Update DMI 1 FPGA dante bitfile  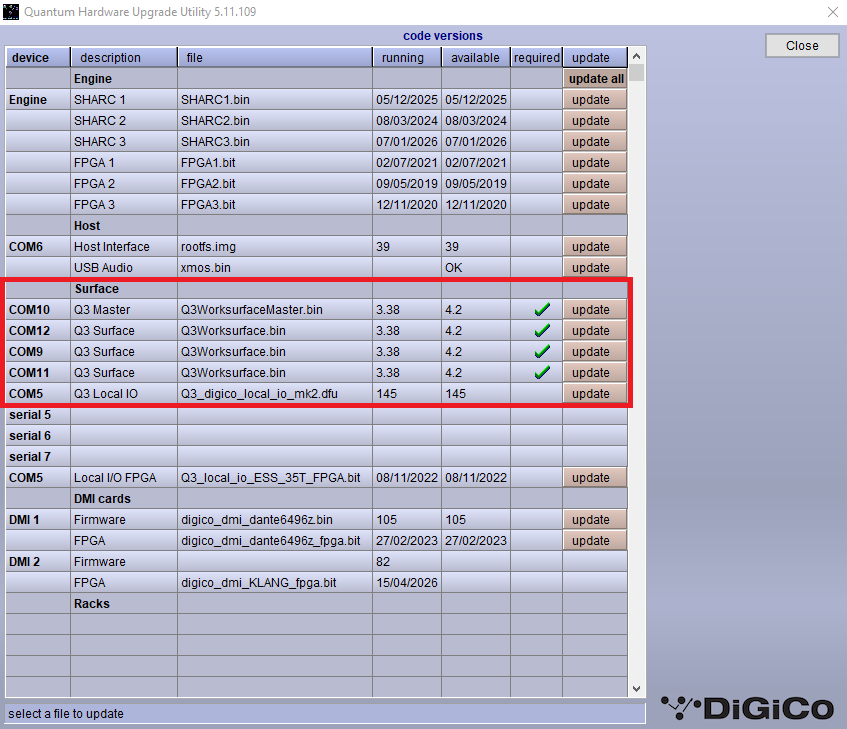tap(595, 541)
